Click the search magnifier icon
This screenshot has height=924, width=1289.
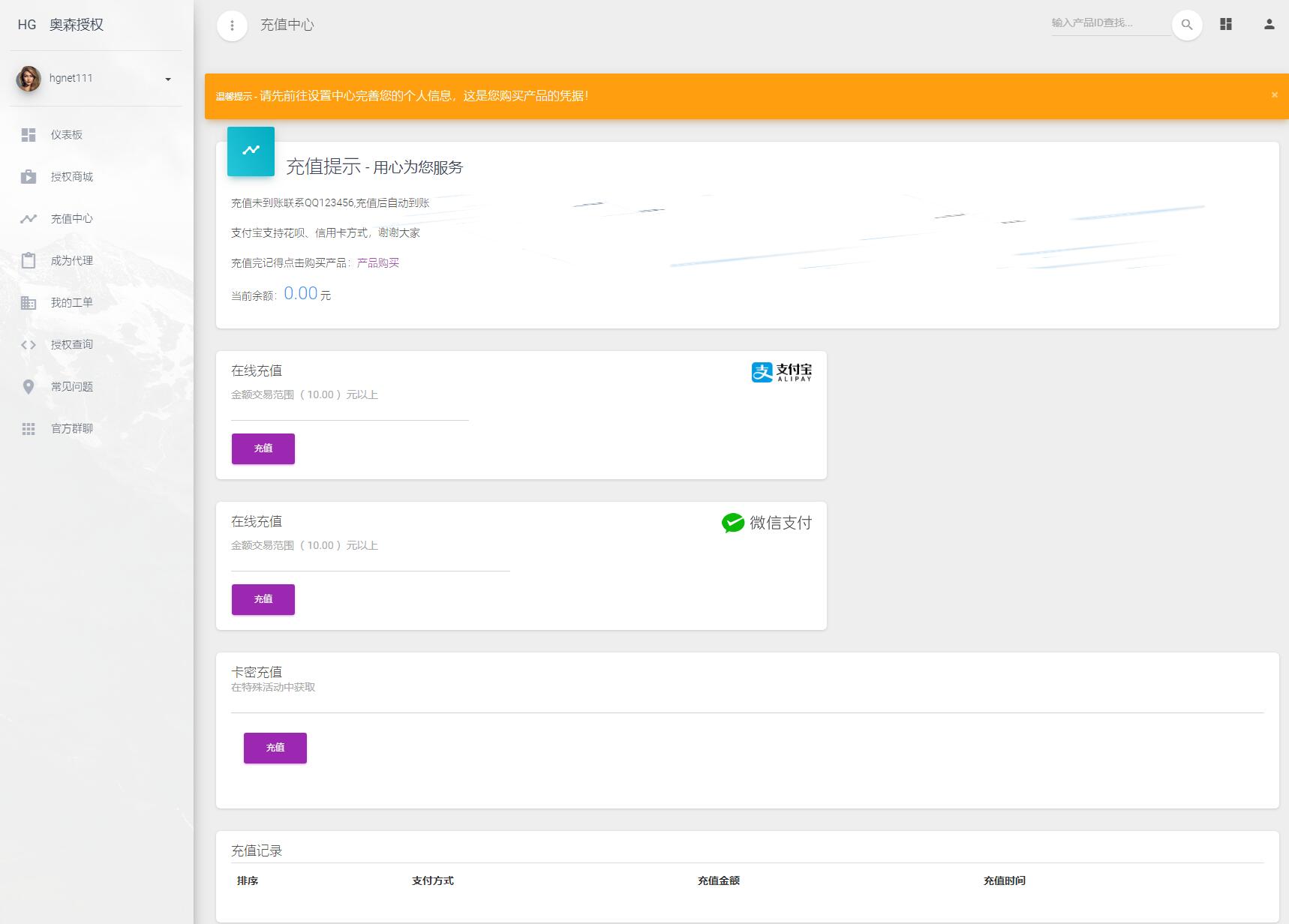point(1186,25)
